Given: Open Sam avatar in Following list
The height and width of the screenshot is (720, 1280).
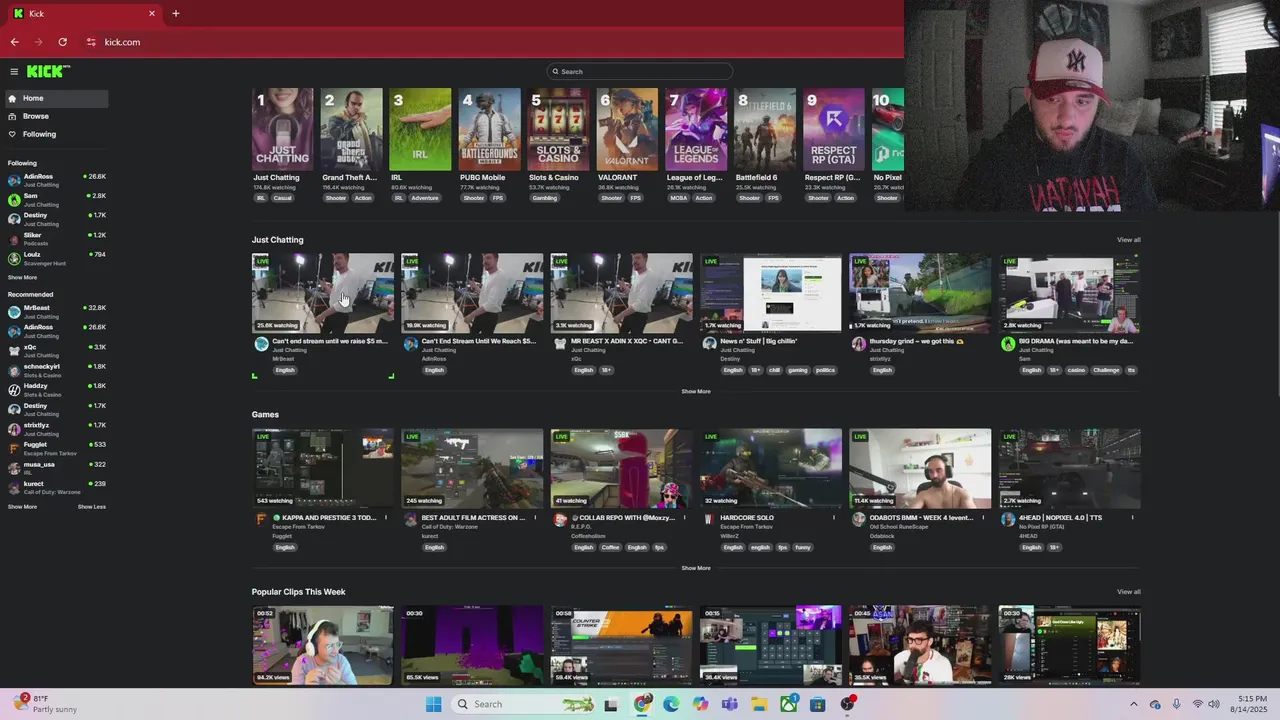Looking at the screenshot, I should pyautogui.click(x=14, y=200).
